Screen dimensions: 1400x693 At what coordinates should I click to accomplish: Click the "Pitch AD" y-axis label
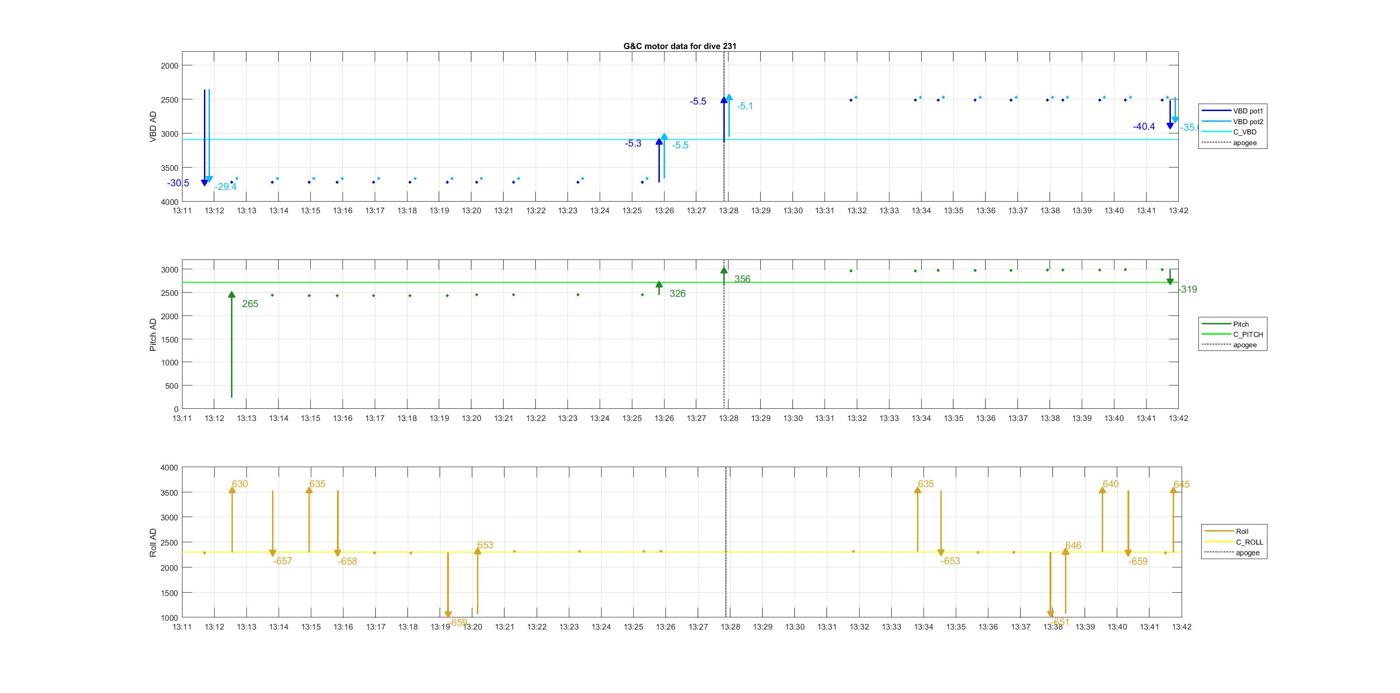154,335
